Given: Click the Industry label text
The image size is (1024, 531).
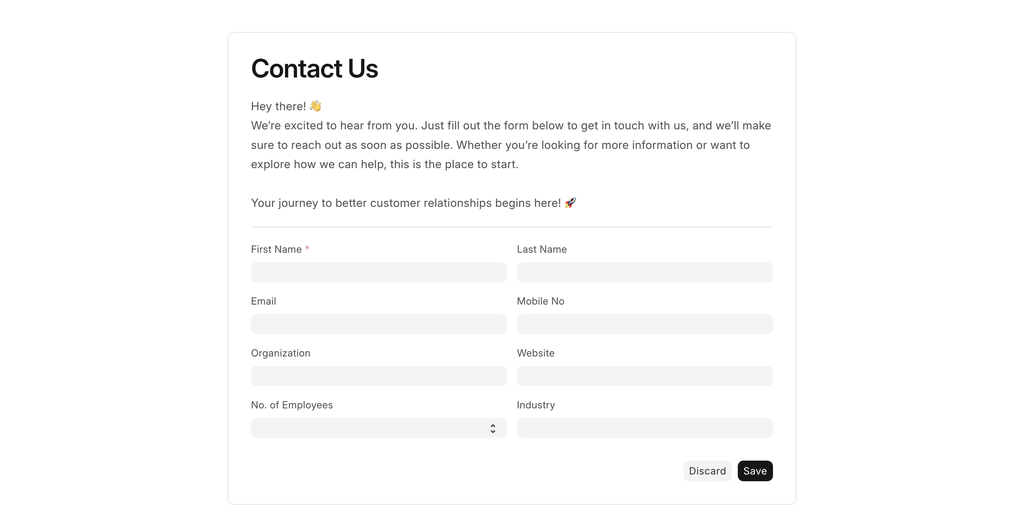Looking at the screenshot, I should coord(536,405).
